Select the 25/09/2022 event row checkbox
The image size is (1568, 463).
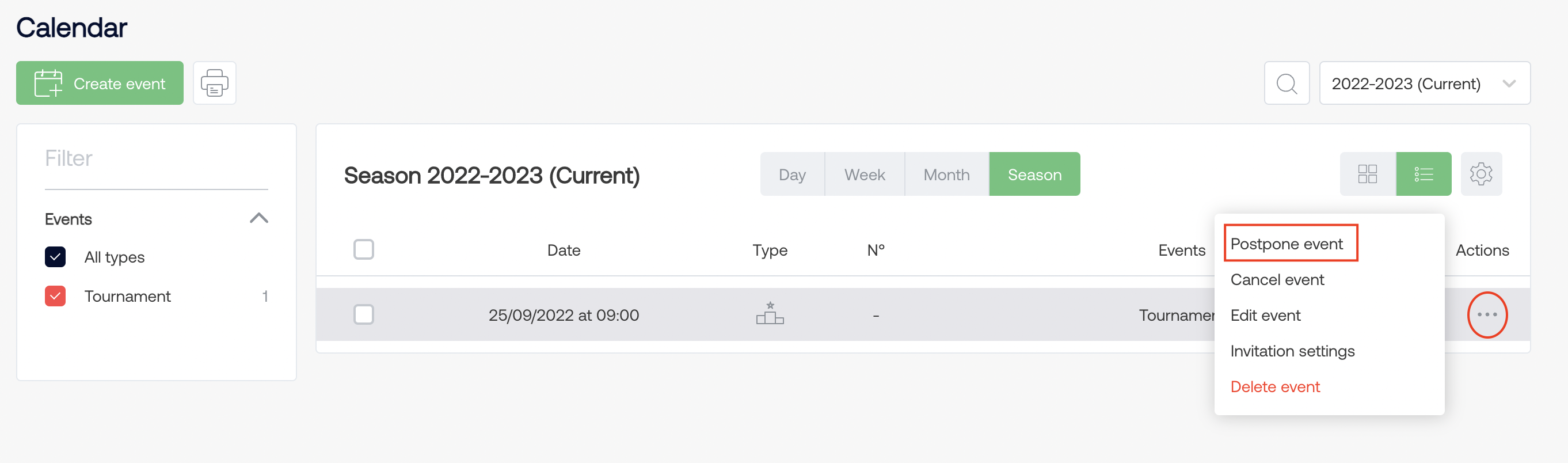(x=363, y=315)
